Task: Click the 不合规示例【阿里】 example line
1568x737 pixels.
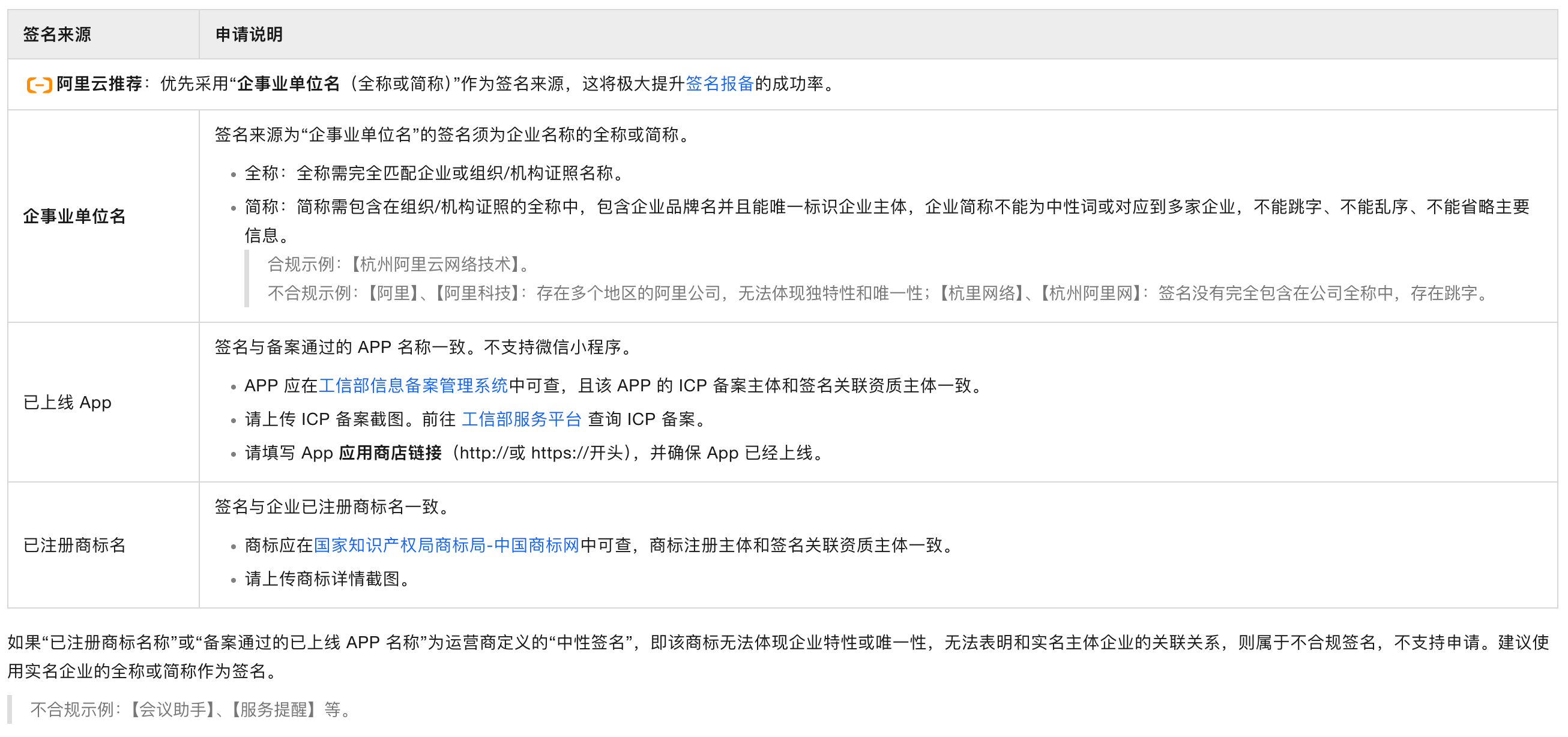Action: pos(876,293)
